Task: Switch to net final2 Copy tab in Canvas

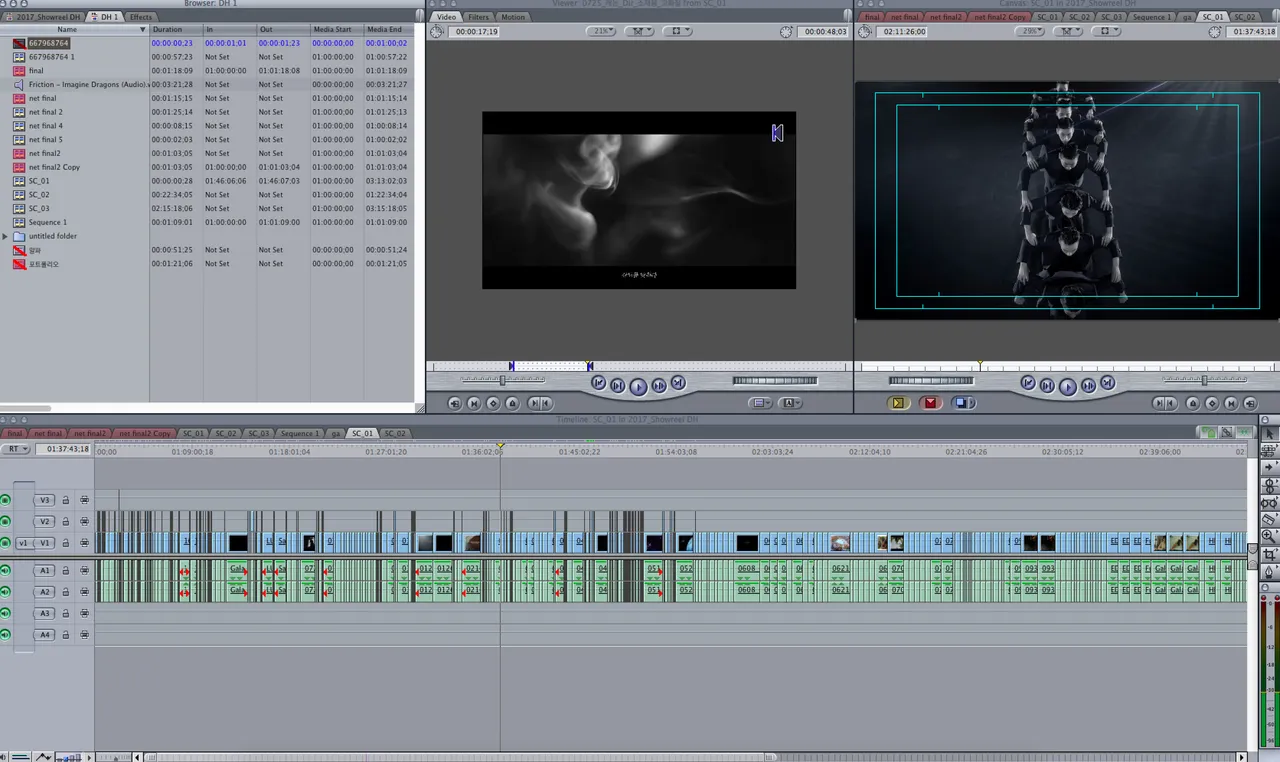Action: point(999,17)
